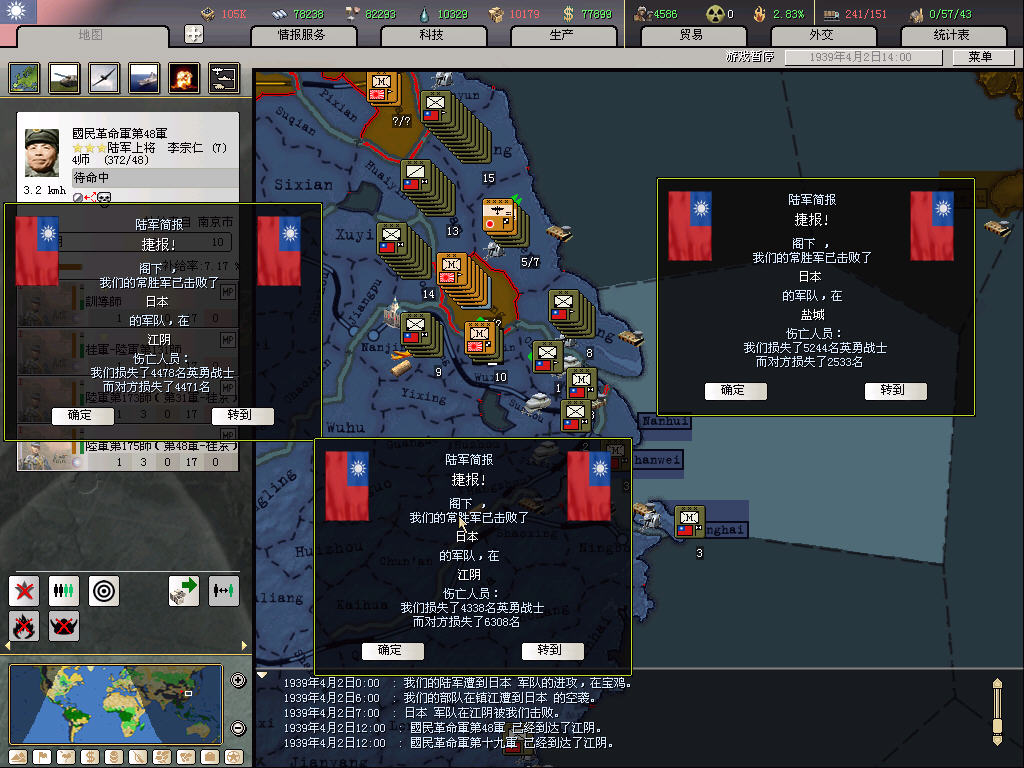
Task: Switch to the 地图 map tab
Action: (x=91, y=35)
